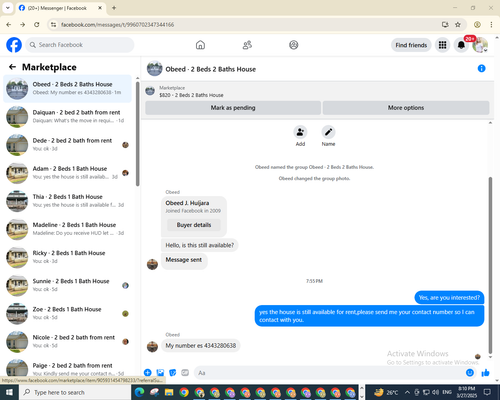Edit the chat Name with the pencil icon
The height and width of the screenshot is (400, 500).
click(328, 132)
